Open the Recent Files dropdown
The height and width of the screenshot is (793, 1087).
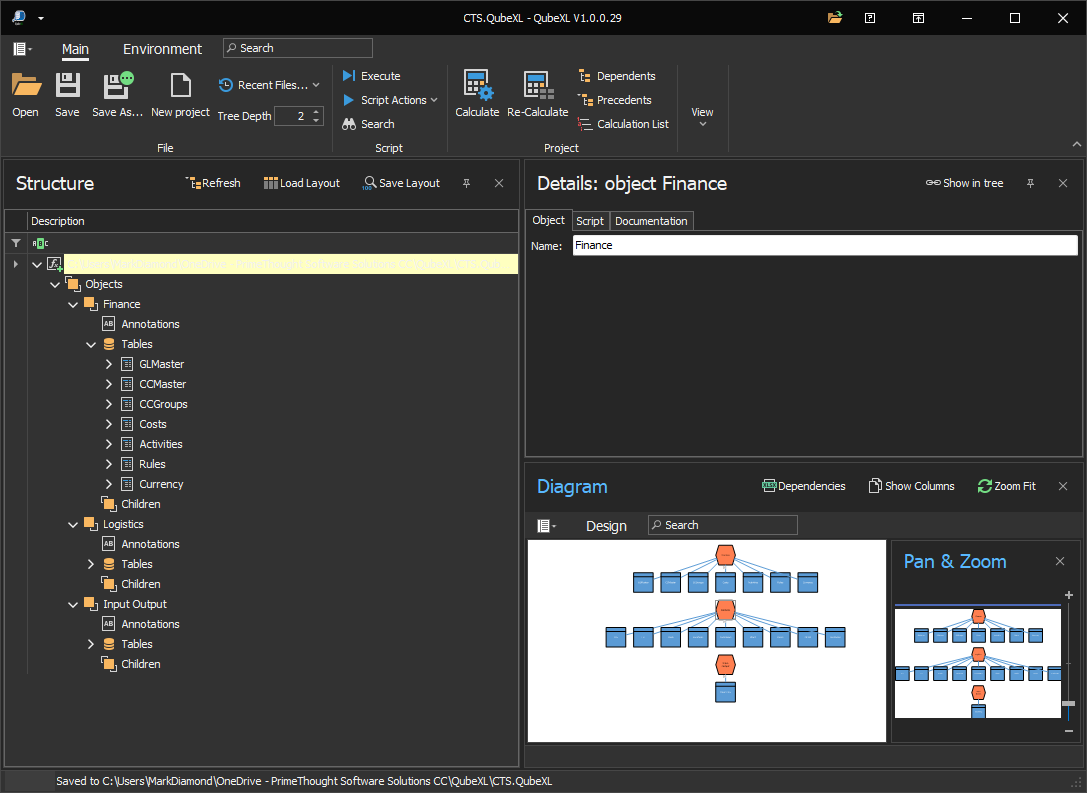pos(270,85)
